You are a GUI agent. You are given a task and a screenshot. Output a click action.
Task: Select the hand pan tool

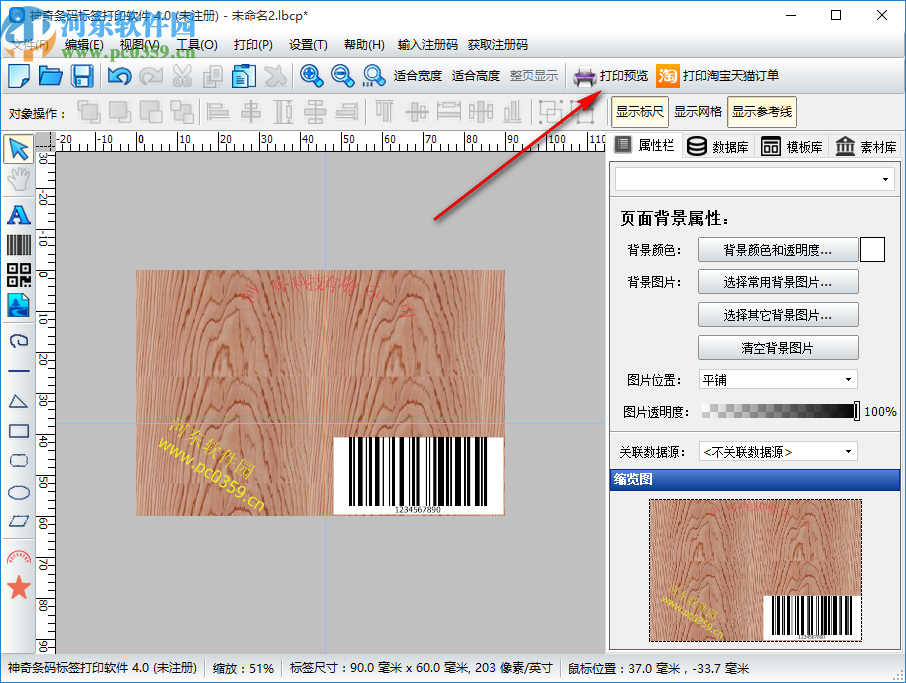point(19,180)
